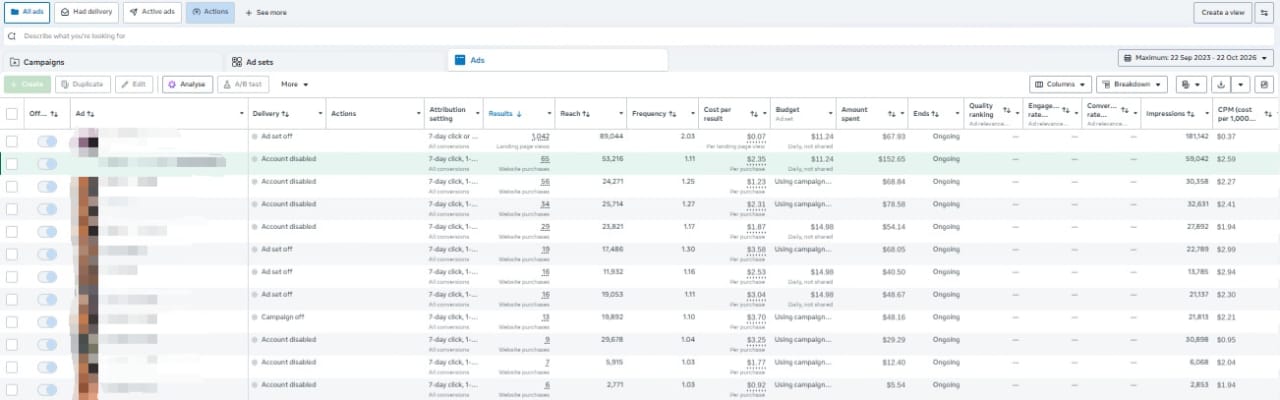Open the date range dropdown Maximum: 22 Sep 2023
1280x400 pixels.
(1196, 59)
